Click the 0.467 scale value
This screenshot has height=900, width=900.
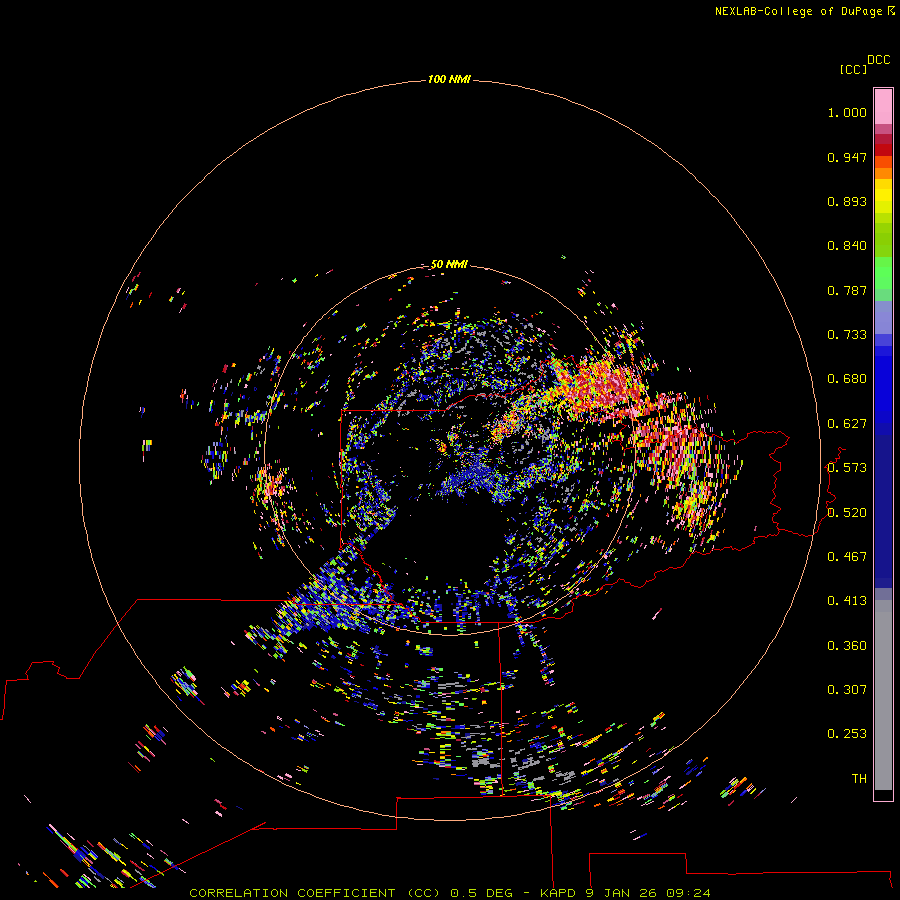click(x=847, y=557)
